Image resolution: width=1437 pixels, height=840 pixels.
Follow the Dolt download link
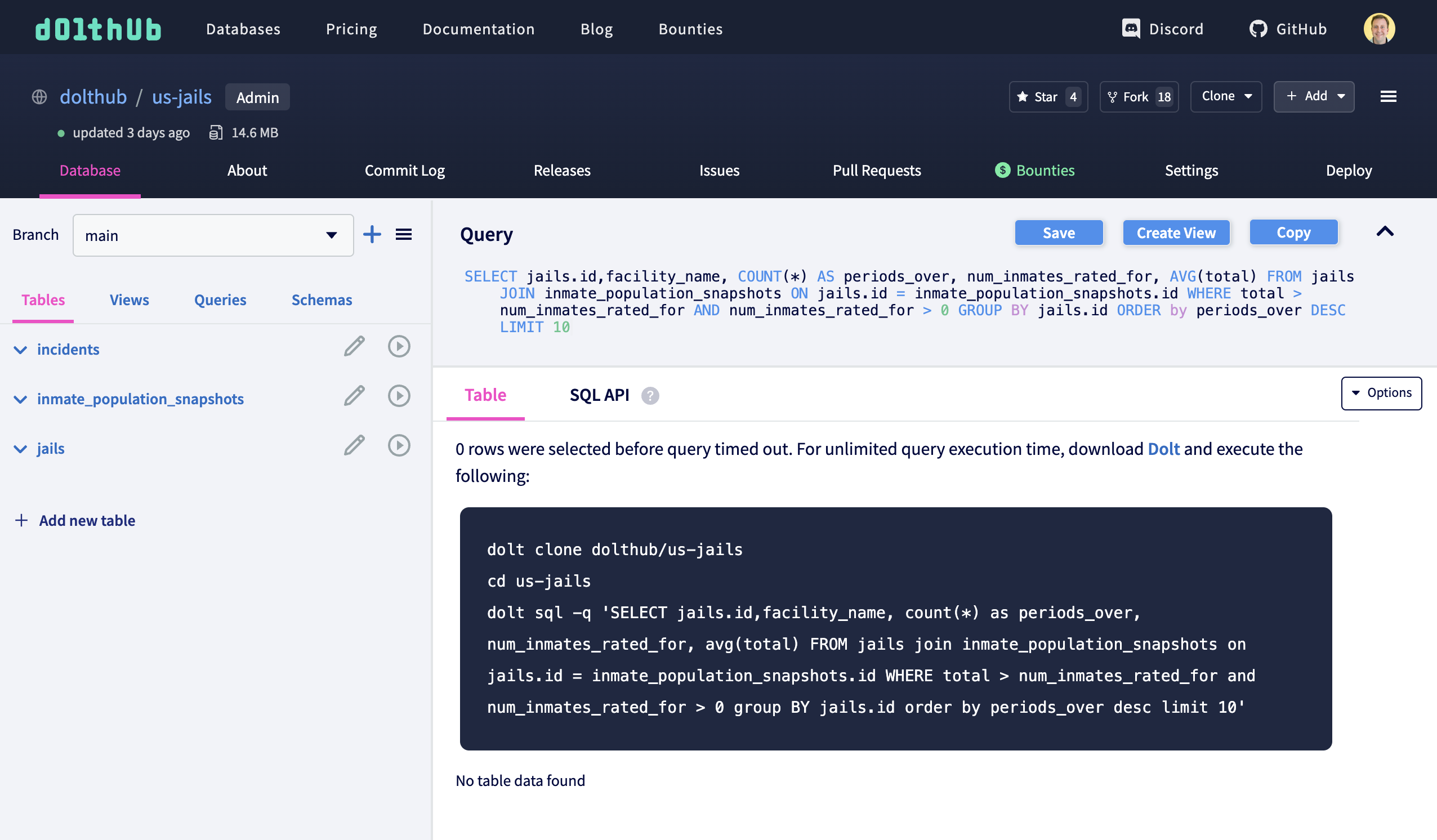(1164, 449)
